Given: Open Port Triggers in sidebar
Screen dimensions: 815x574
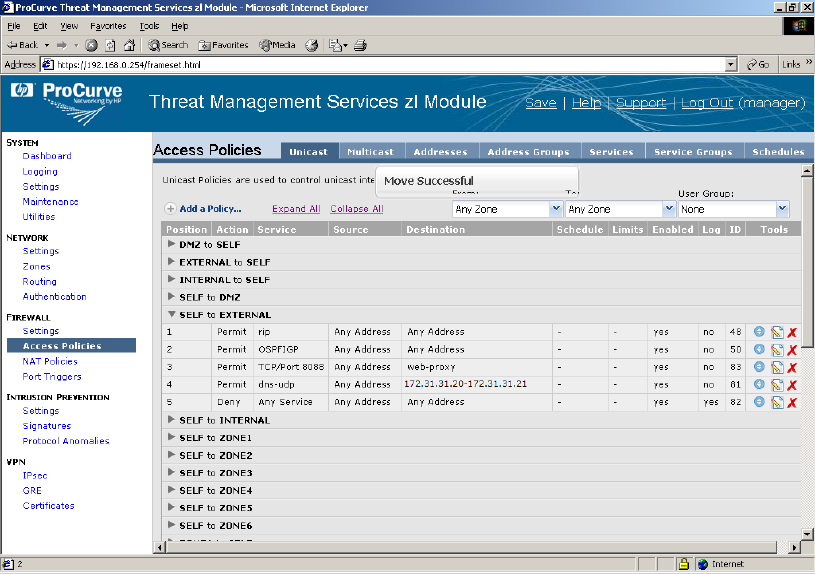Looking at the screenshot, I should pyautogui.click(x=52, y=376).
